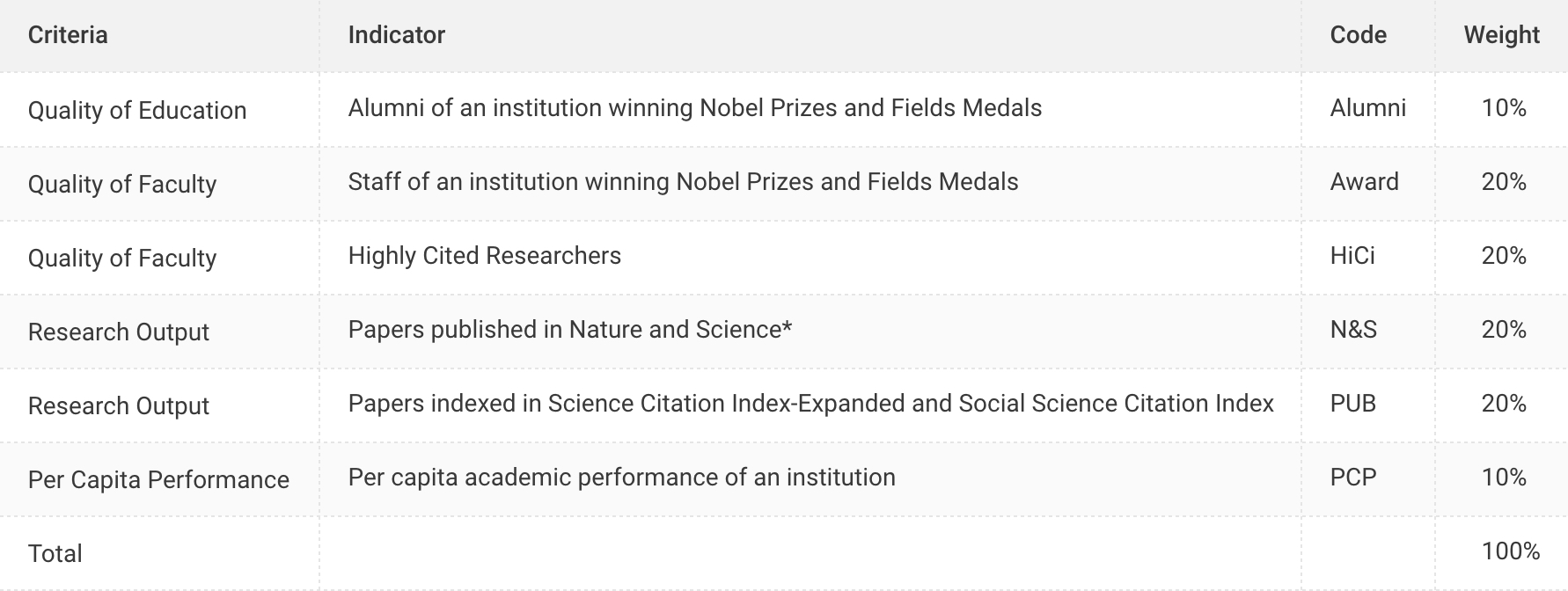Select the N&S code cell
Screen dimensions: 1568x591
[1353, 330]
